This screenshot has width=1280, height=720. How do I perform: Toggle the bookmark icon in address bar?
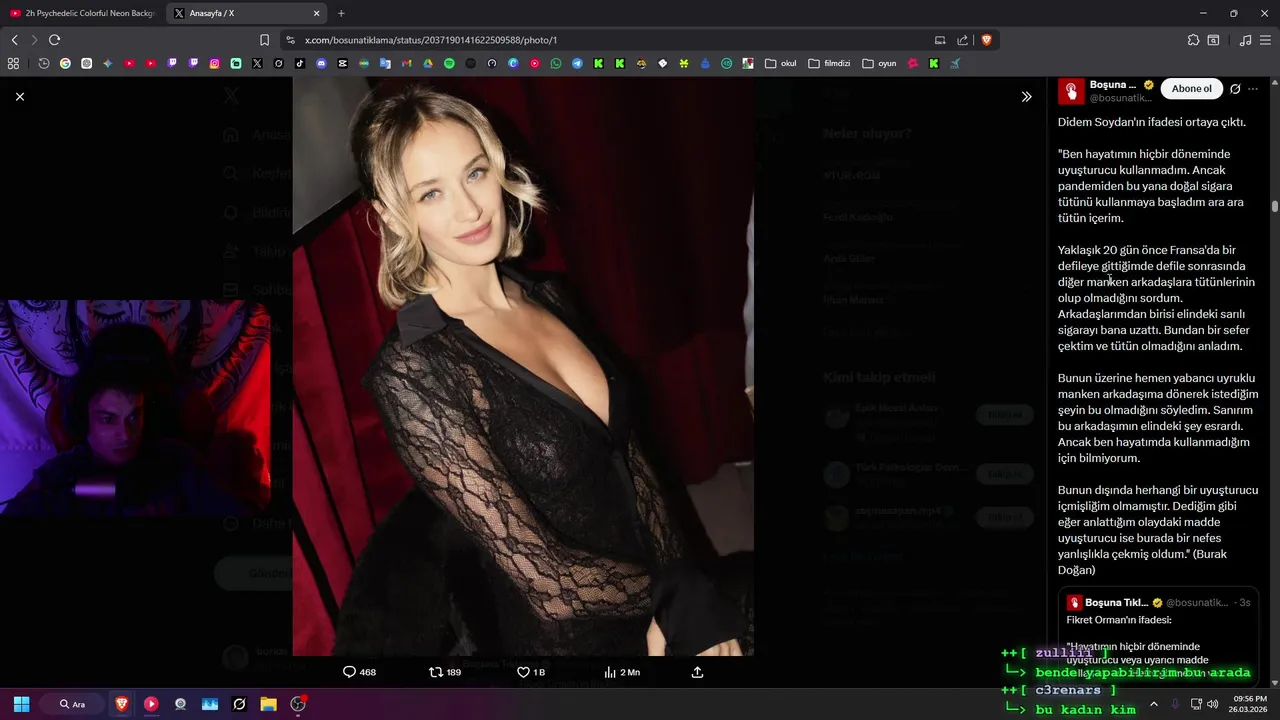pyautogui.click(x=264, y=40)
